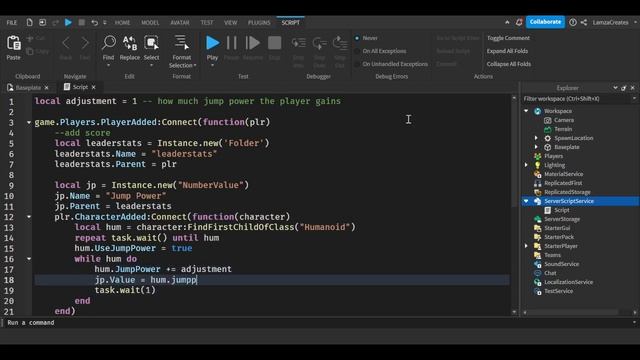The image size is (640, 360).
Task: Close the Script tab
Action: pos(93,87)
